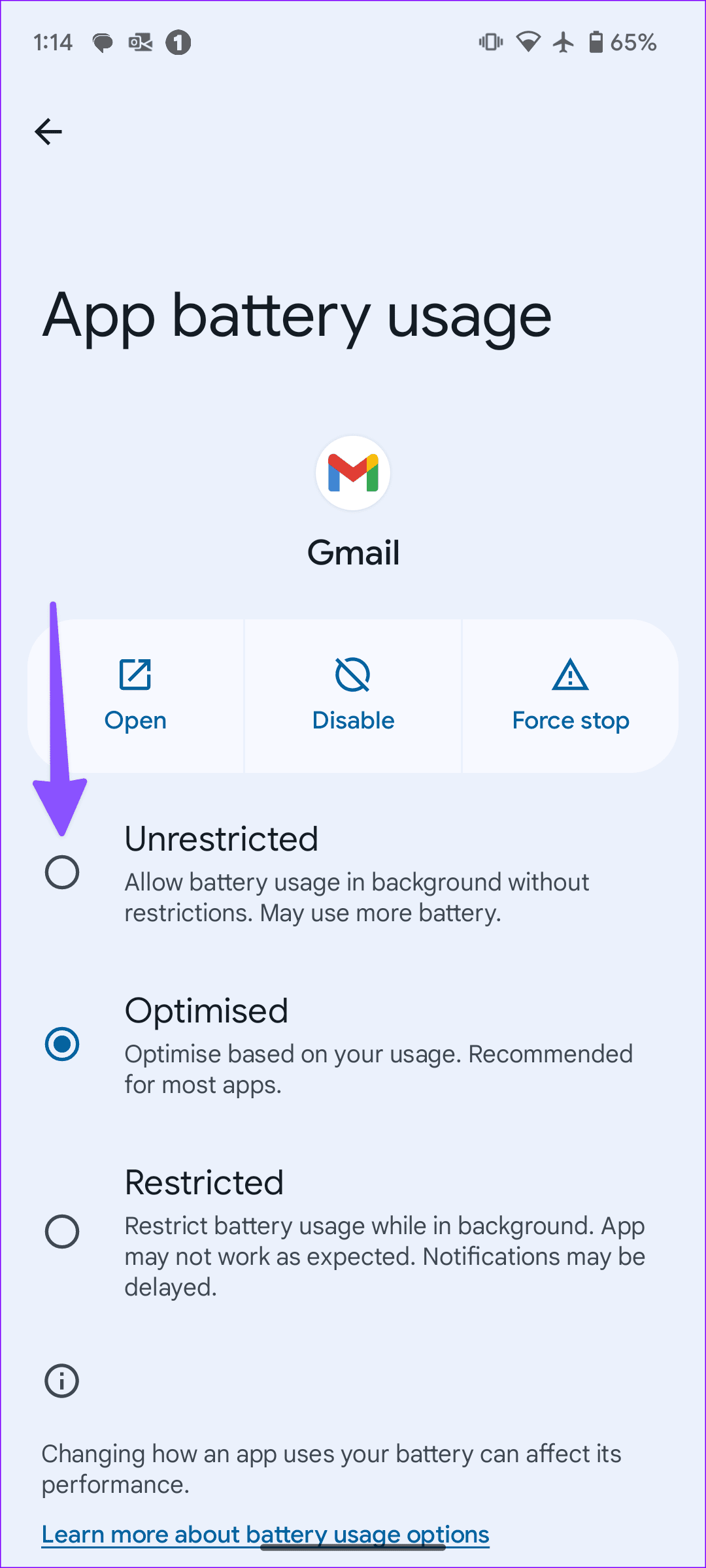Tap the airplane mode status icon
706x1568 pixels.
563,41
